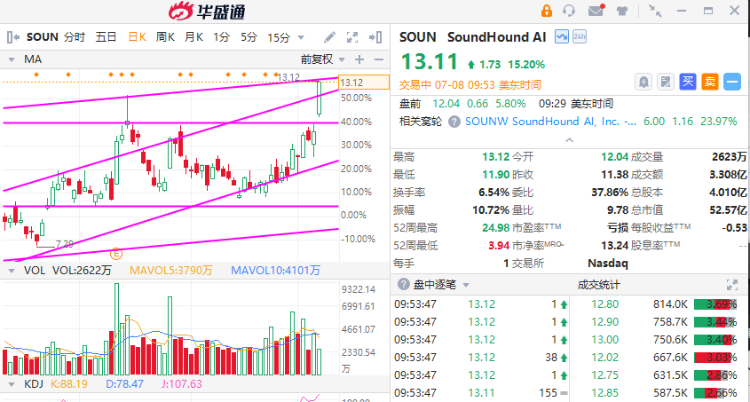Click the tick row with volume 38

[481, 357]
